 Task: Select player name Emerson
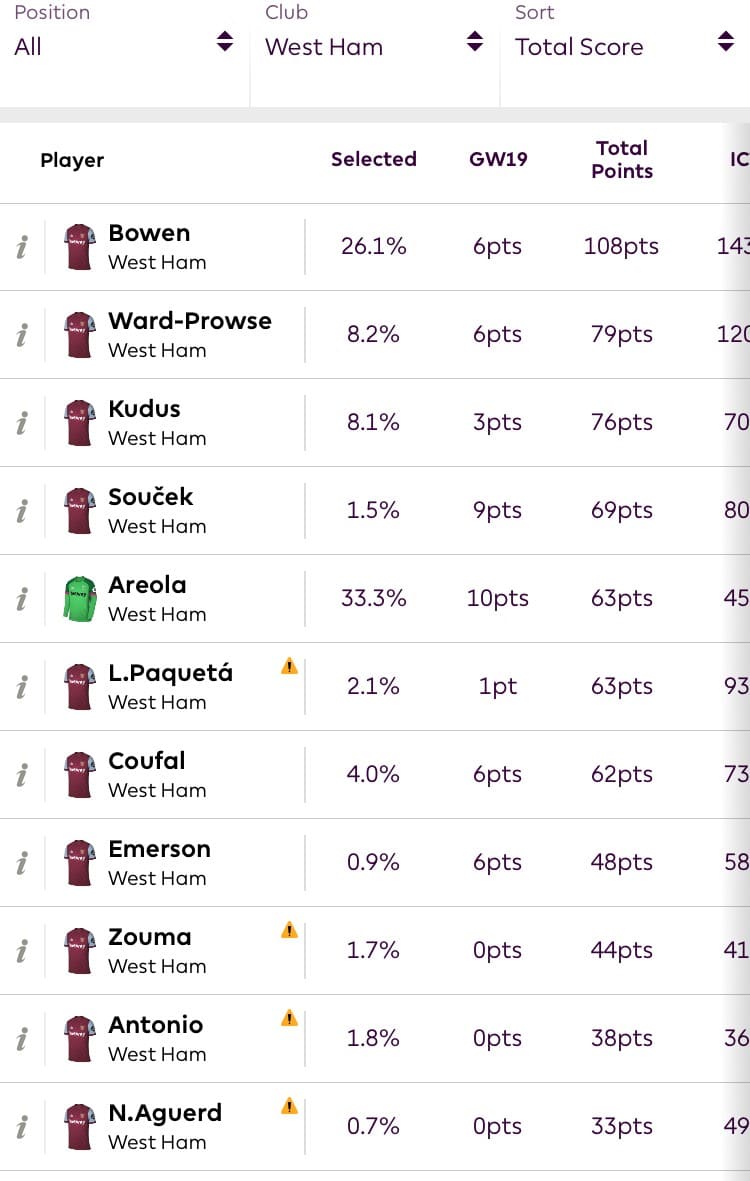[x=159, y=849]
